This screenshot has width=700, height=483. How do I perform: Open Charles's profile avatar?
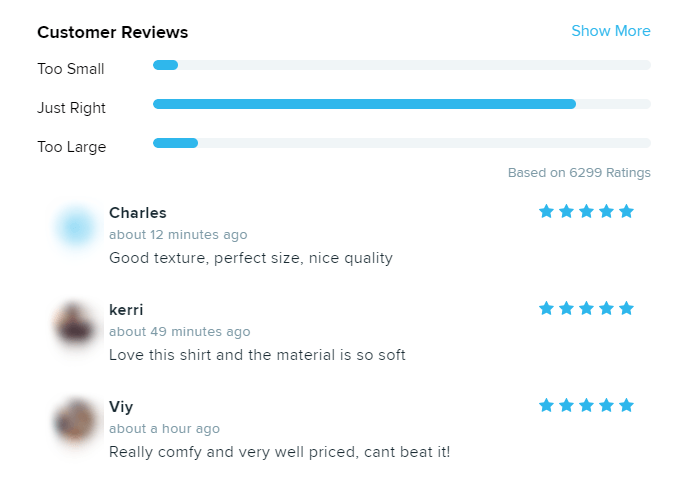coord(76,228)
